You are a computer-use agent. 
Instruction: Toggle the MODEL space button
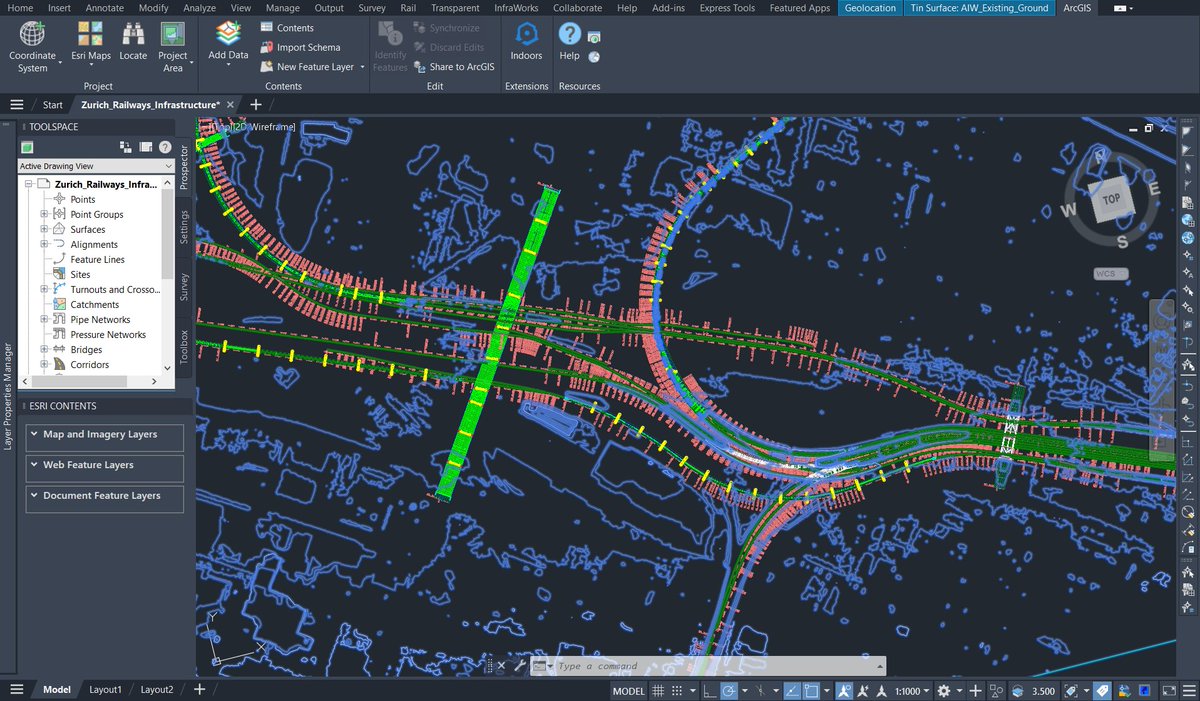pyautogui.click(x=627, y=690)
